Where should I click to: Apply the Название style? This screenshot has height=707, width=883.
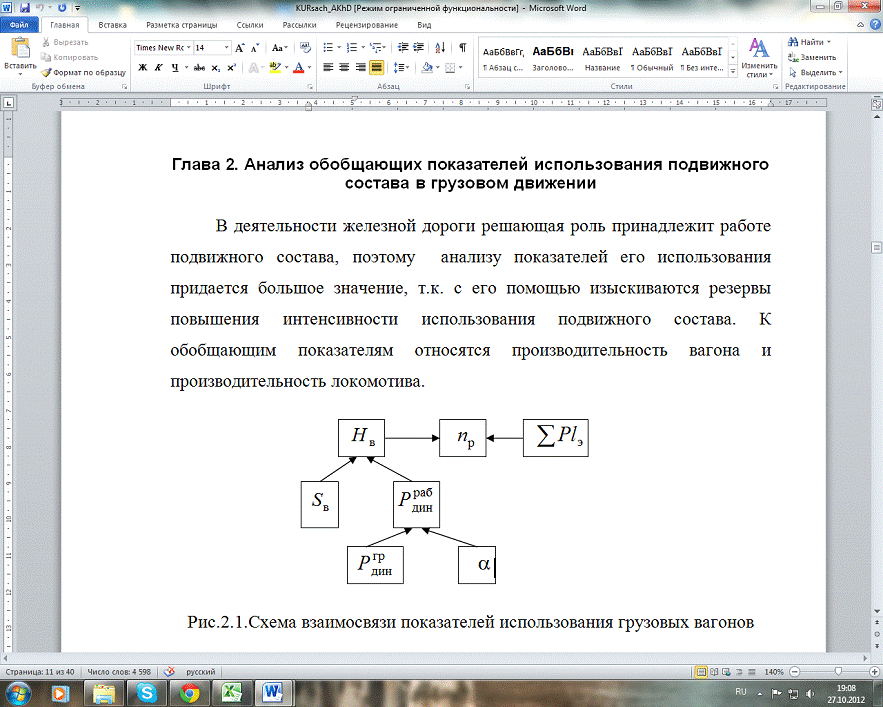pos(602,58)
